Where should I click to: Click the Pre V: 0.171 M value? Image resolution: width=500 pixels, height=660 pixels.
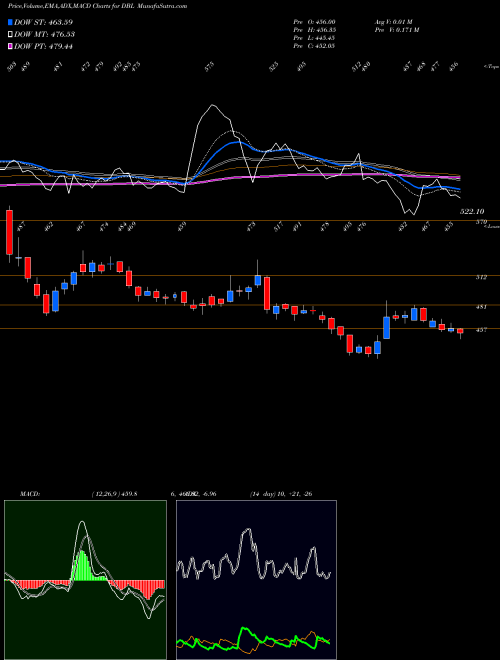click(396, 29)
